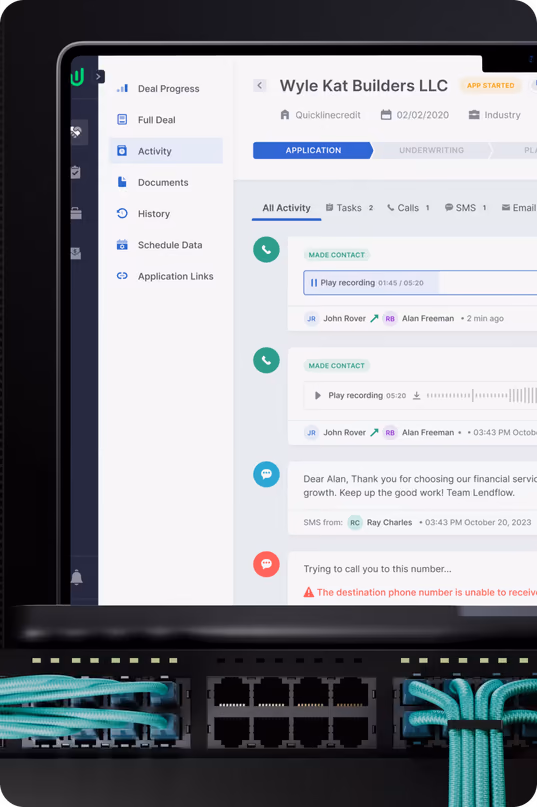
Task: Go back using arrow beside Wyle Kat Builders
Action: click(x=259, y=85)
